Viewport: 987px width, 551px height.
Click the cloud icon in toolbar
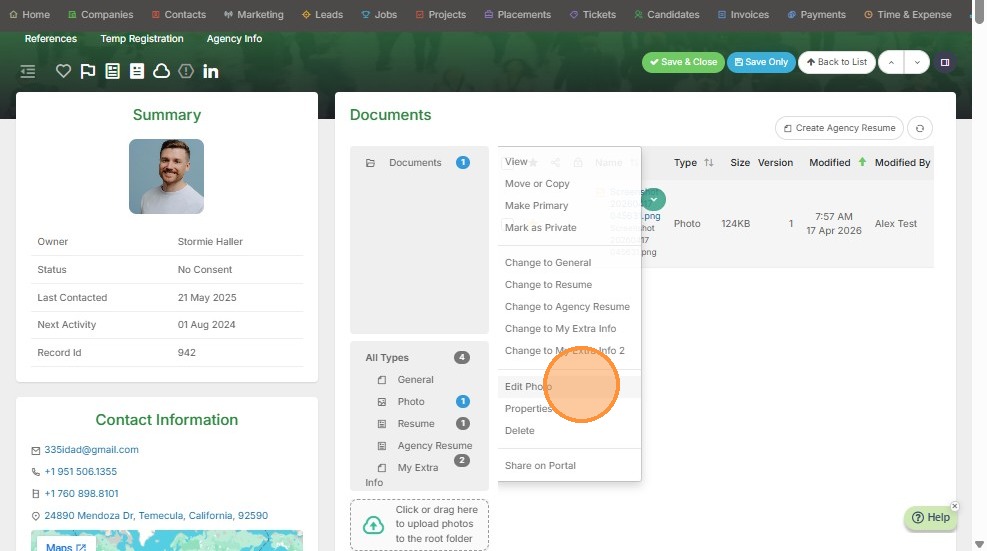click(x=161, y=71)
